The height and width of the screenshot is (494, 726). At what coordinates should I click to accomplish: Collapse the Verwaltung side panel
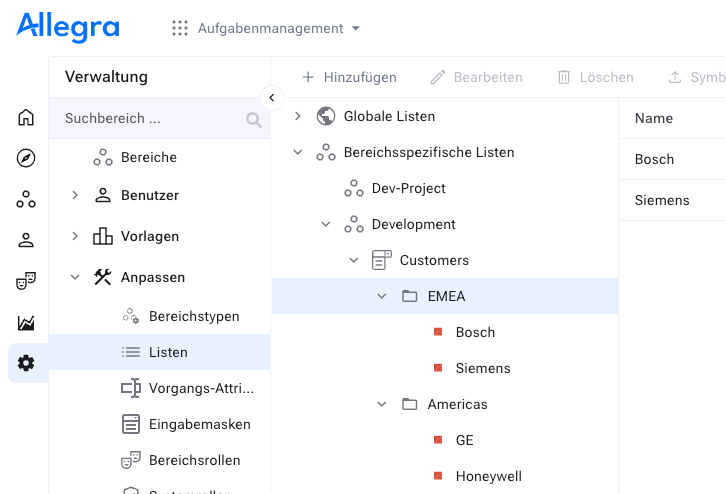tap(271, 97)
